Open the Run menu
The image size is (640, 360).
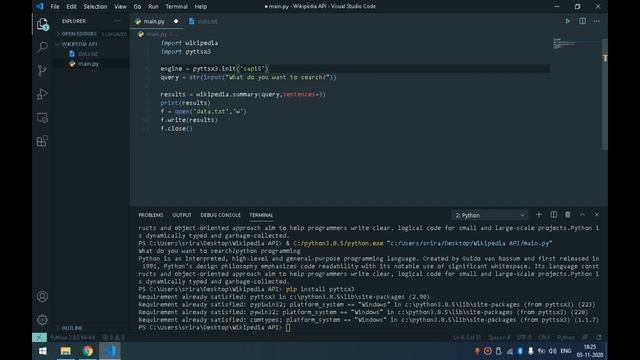153,7
